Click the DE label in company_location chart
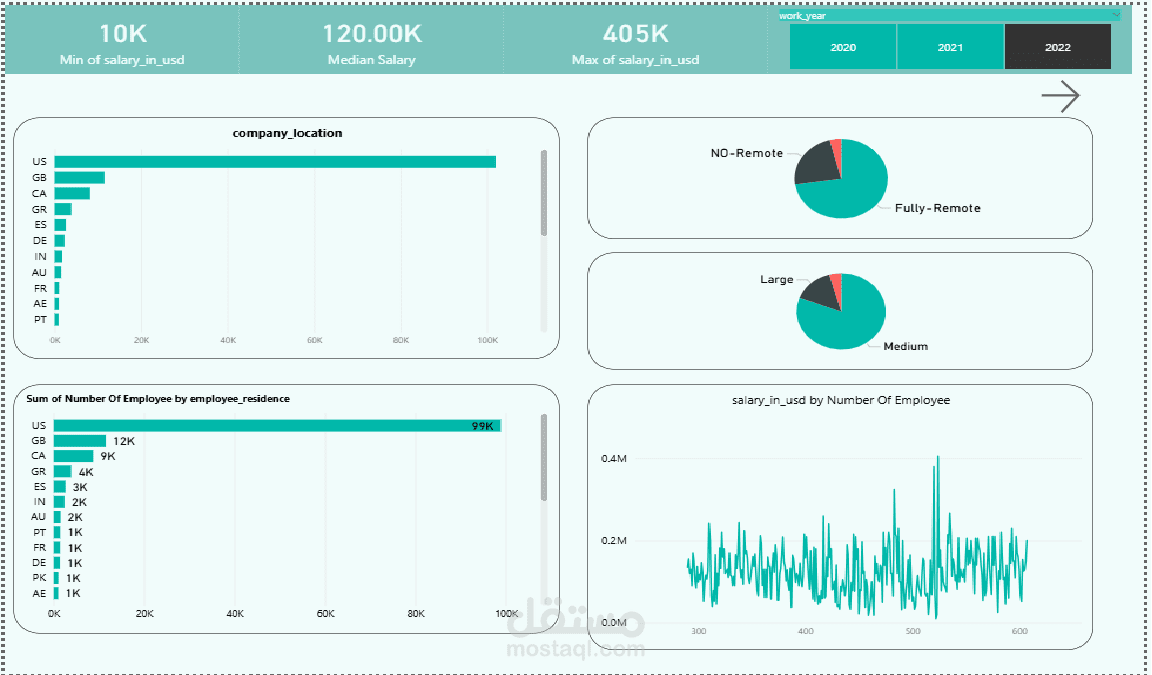Image resolution: width=1152 pixels, height=675 pixels. point(40,241)
